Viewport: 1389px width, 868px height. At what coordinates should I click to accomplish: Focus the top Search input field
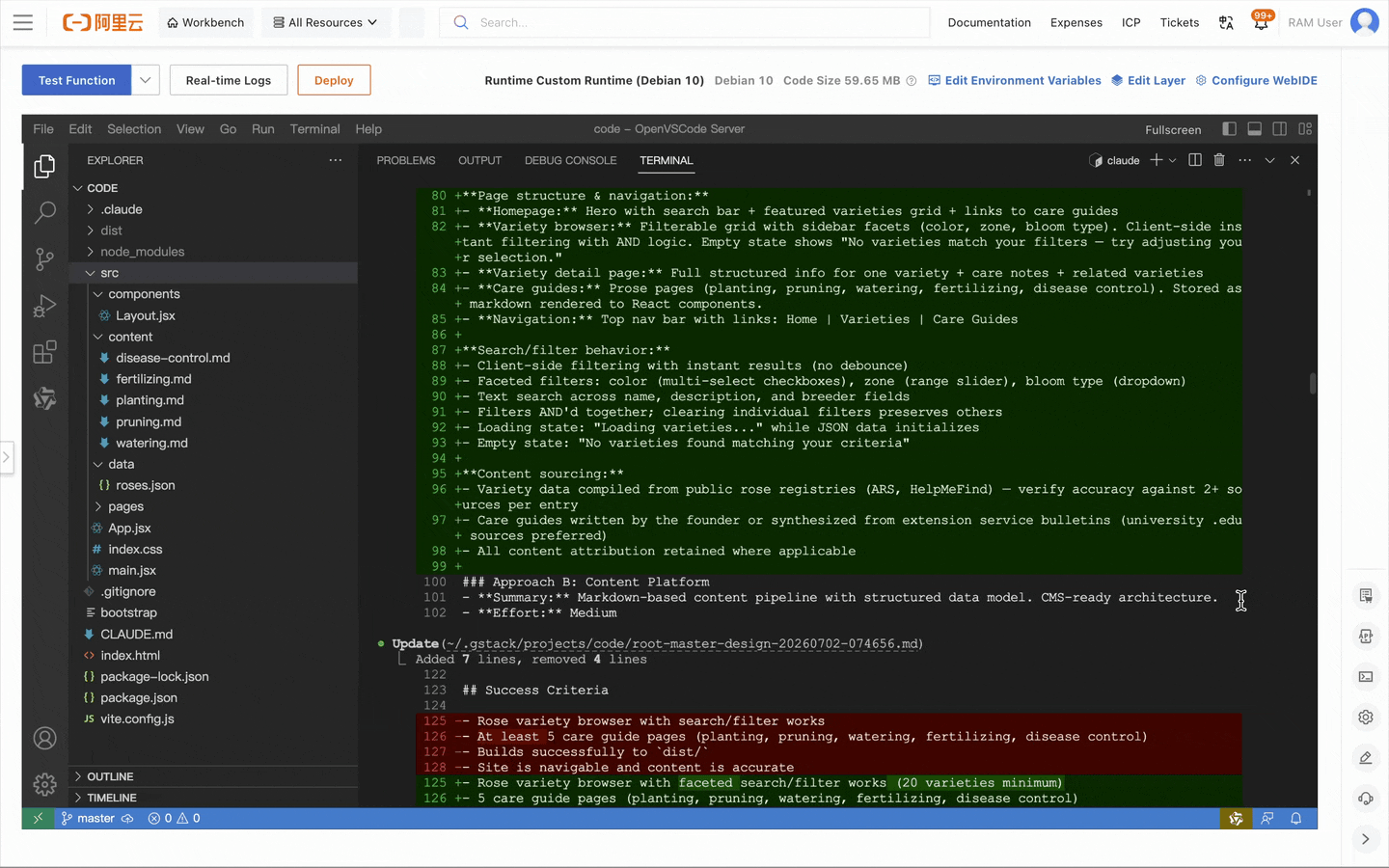[685, 22]
